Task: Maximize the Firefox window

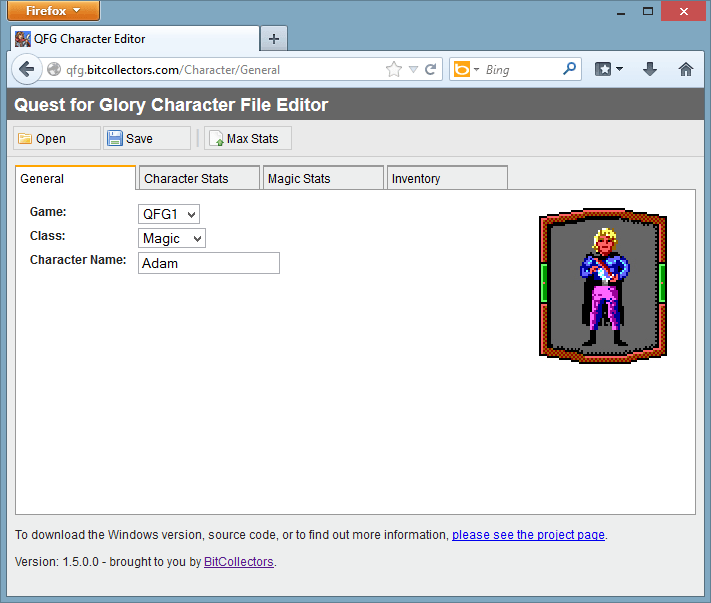Action: pos(648,11)
